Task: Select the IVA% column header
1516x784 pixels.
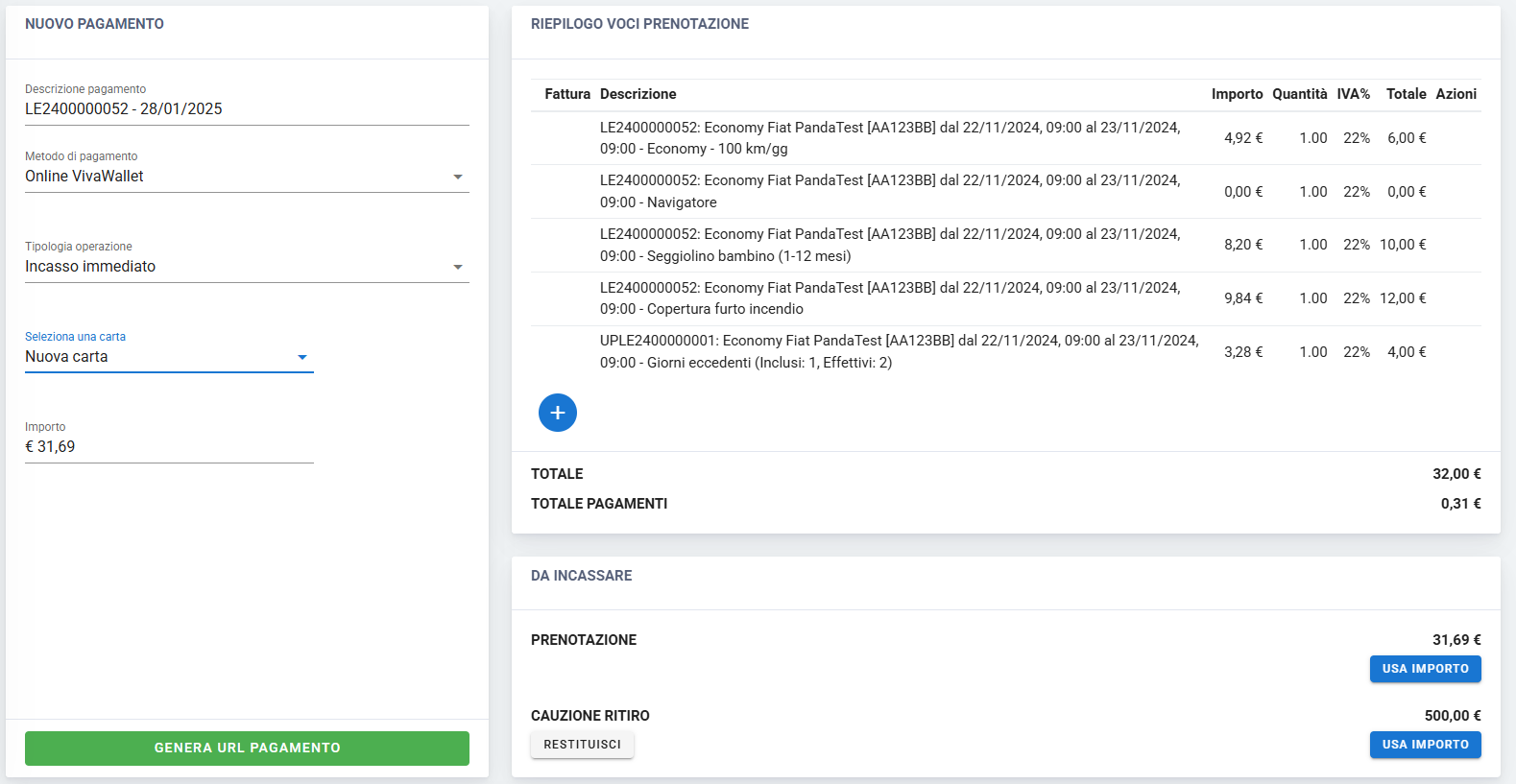Action: 1354,94
